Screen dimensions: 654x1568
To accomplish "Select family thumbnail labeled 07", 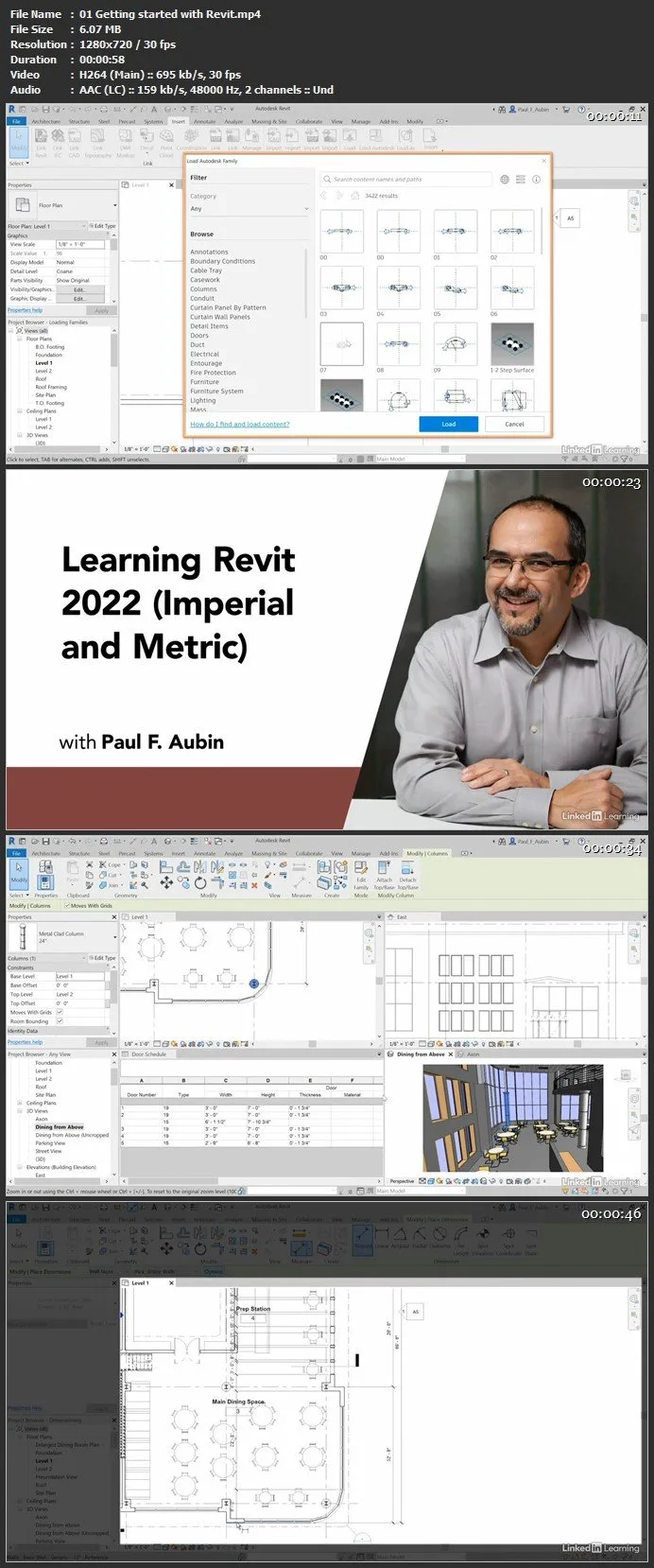I will click(342, 344).
